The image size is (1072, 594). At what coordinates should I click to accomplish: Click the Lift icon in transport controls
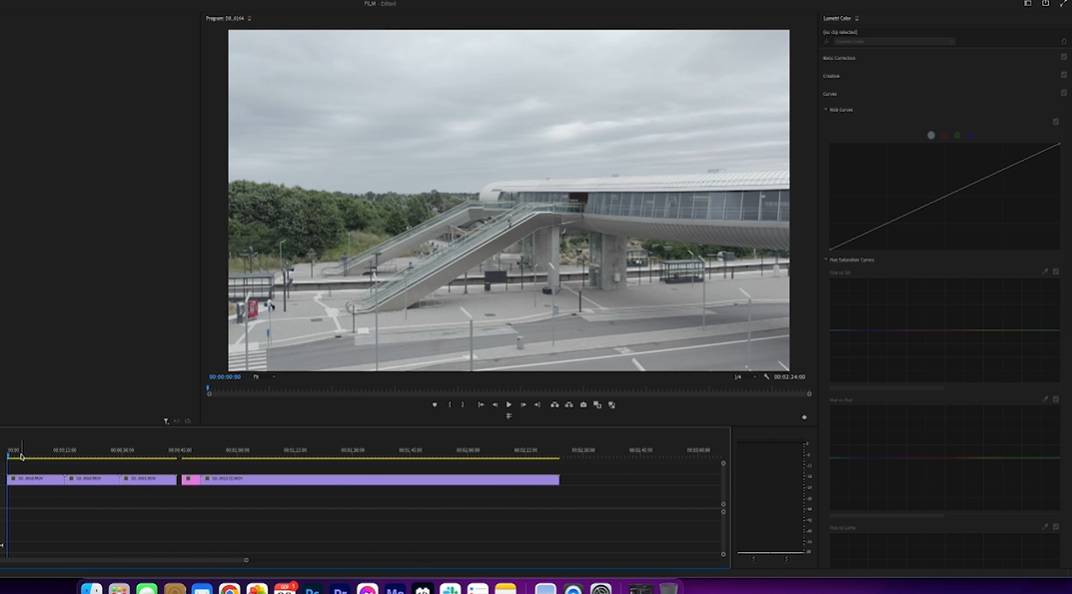(554, 405)
